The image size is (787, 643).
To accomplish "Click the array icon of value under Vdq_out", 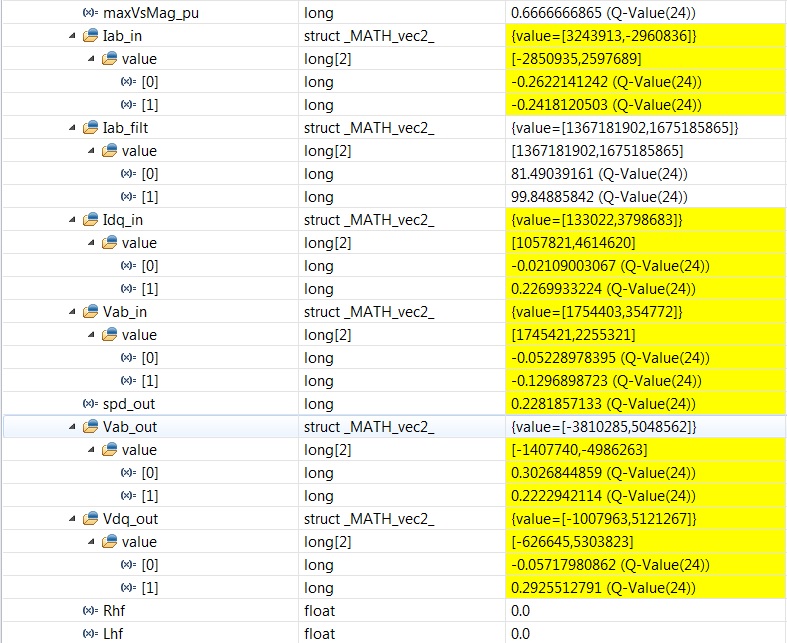I will (x=109, y=542).
